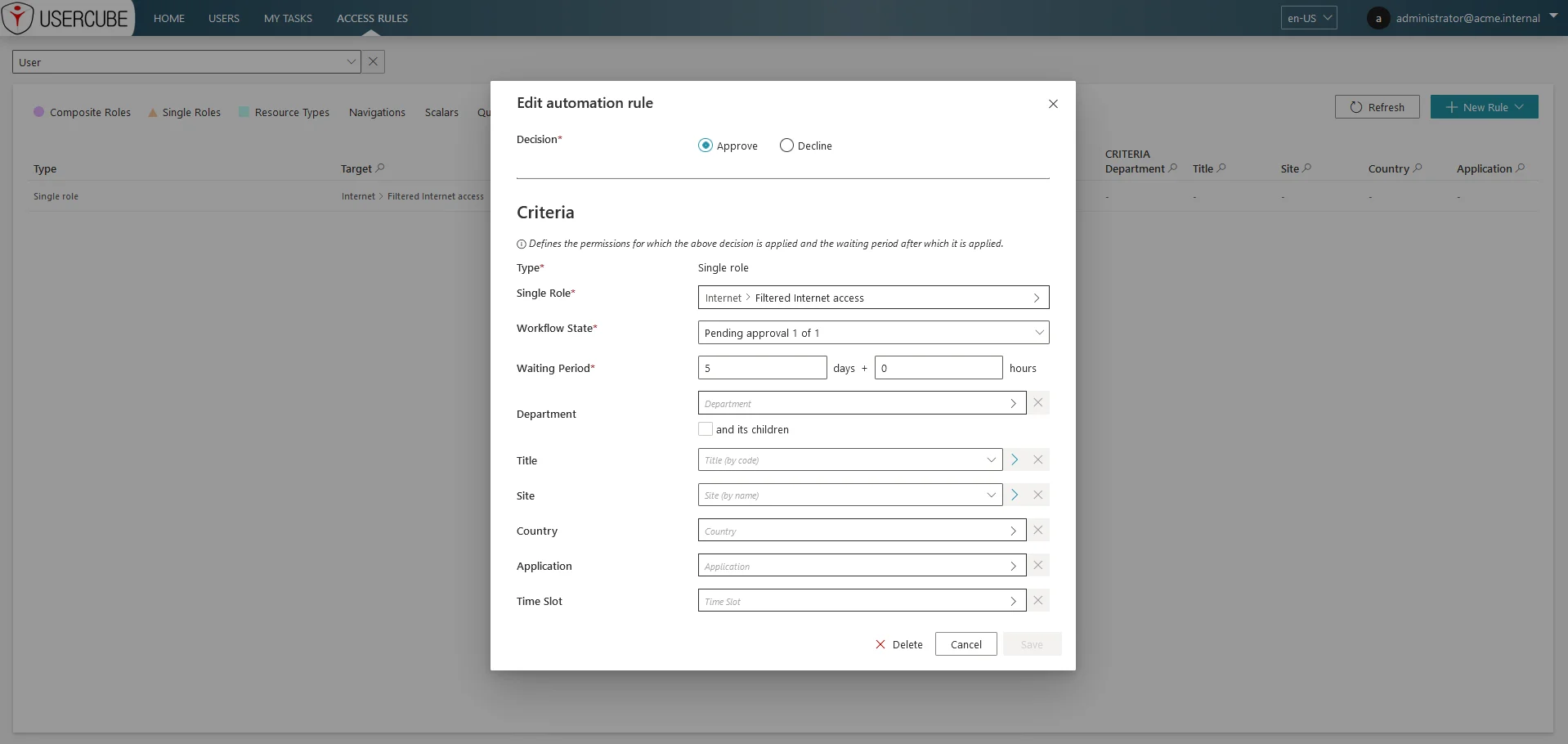1568x744 pixels.
Task: Open Title picker via blue arrow
Action: click(1015, 460)
